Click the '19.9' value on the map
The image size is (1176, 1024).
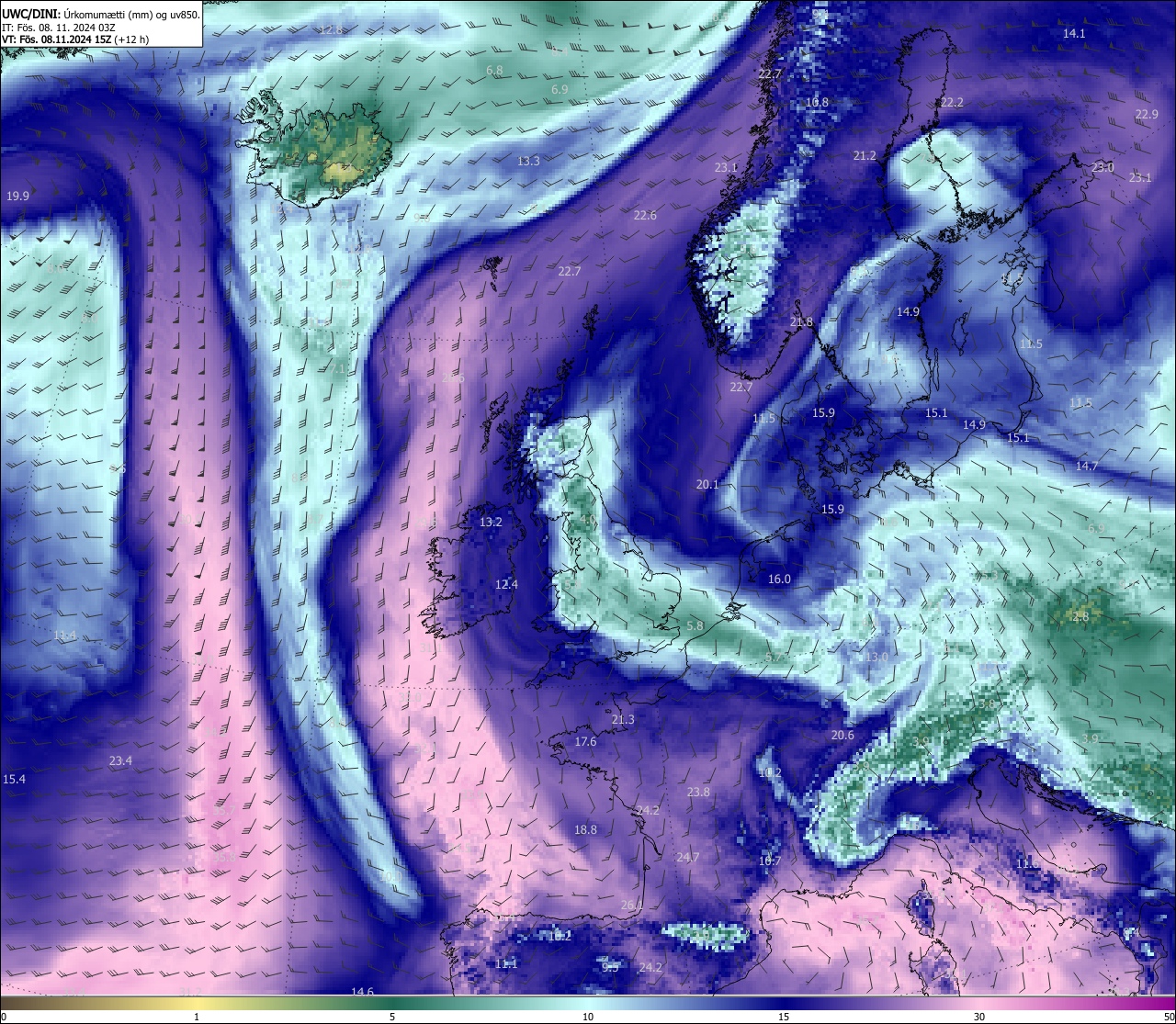17,197
